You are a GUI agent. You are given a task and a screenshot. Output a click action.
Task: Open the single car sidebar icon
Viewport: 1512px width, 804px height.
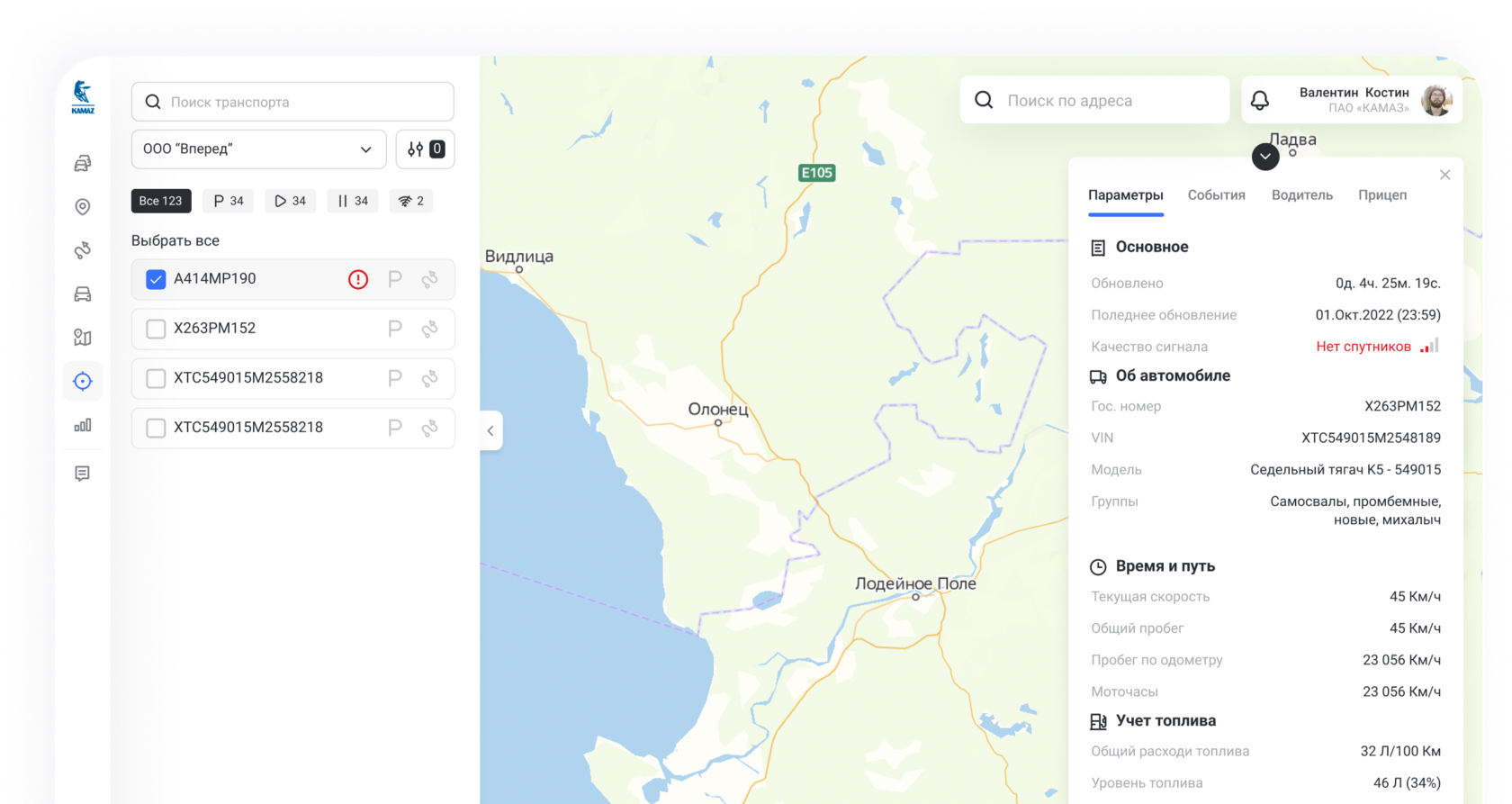[83, 294]
